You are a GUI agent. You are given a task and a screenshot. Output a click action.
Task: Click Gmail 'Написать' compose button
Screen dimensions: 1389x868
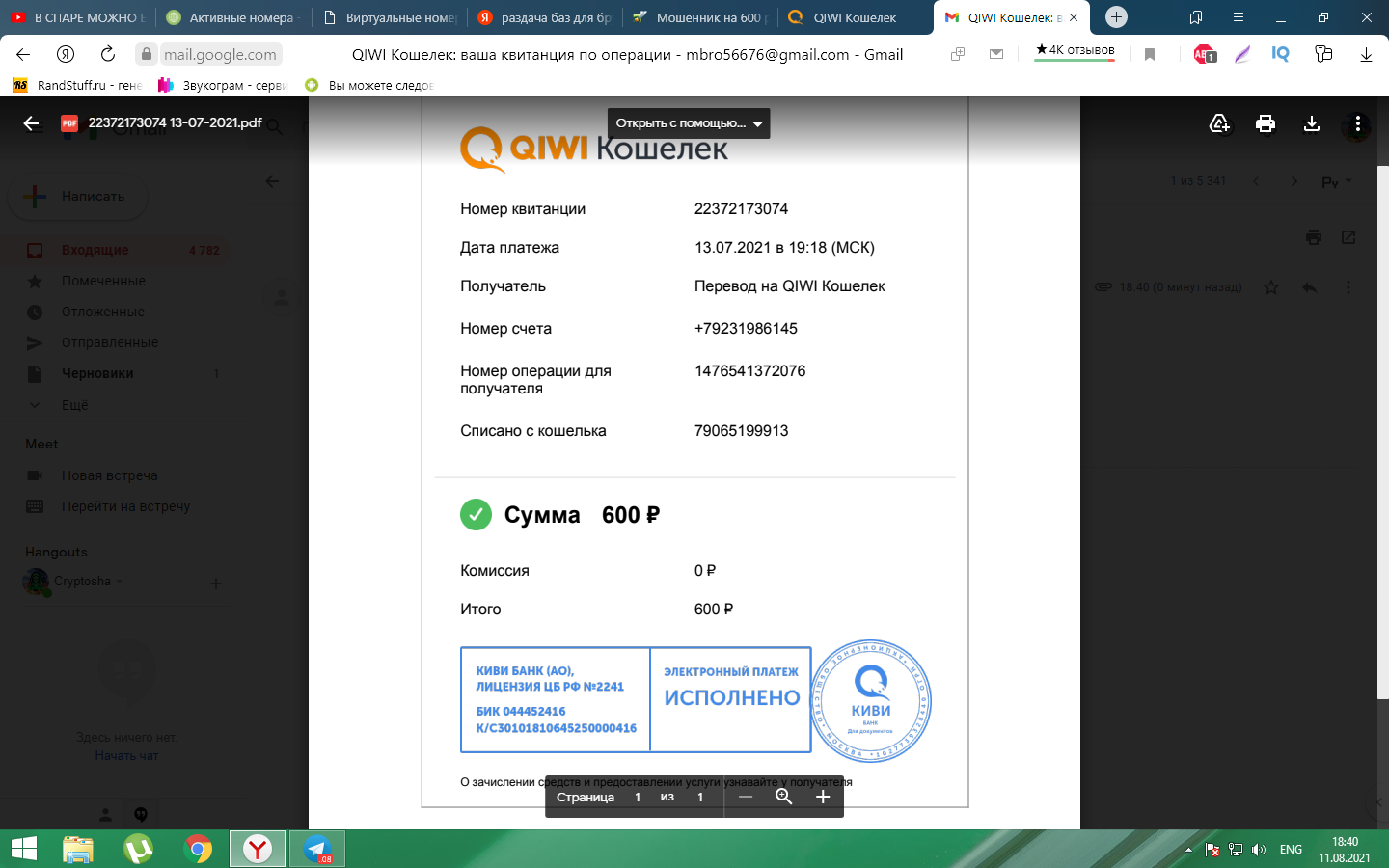click(x=79, y=196)
